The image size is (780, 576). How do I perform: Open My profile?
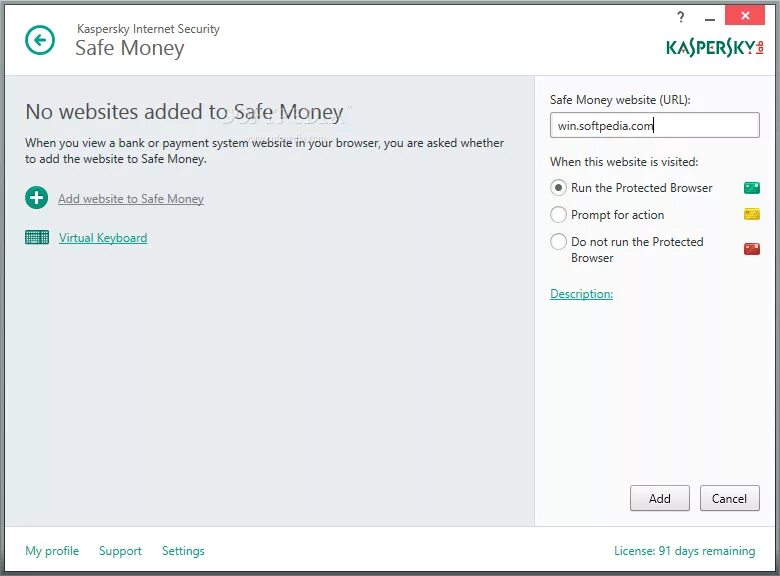52,551
